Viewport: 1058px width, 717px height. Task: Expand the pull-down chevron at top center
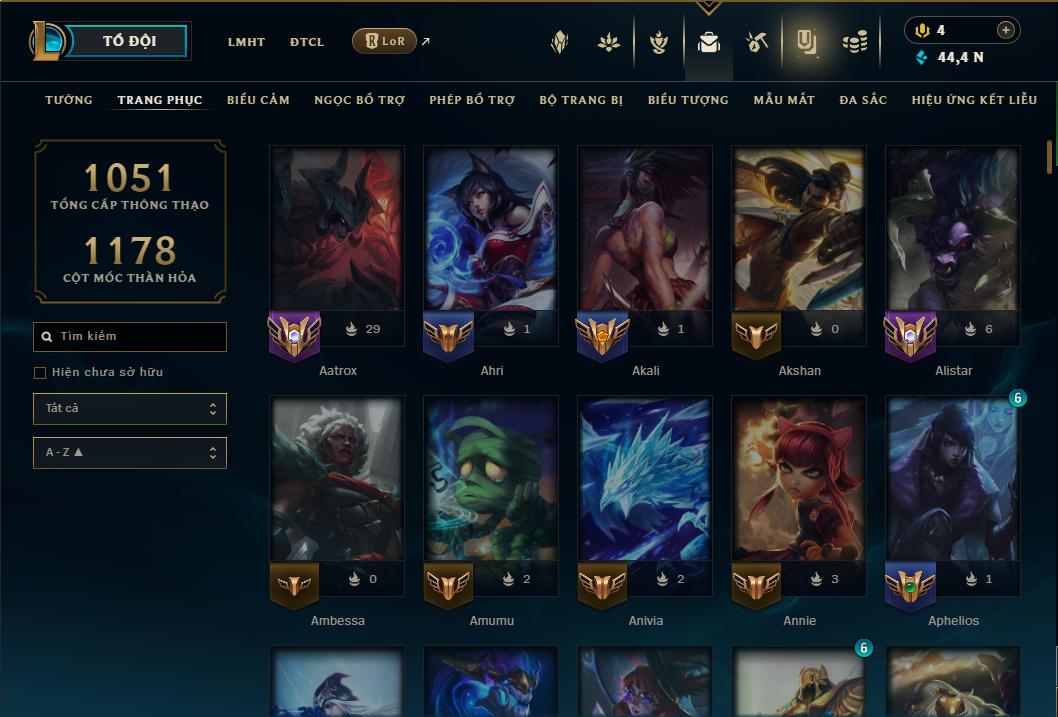(708, 7)
